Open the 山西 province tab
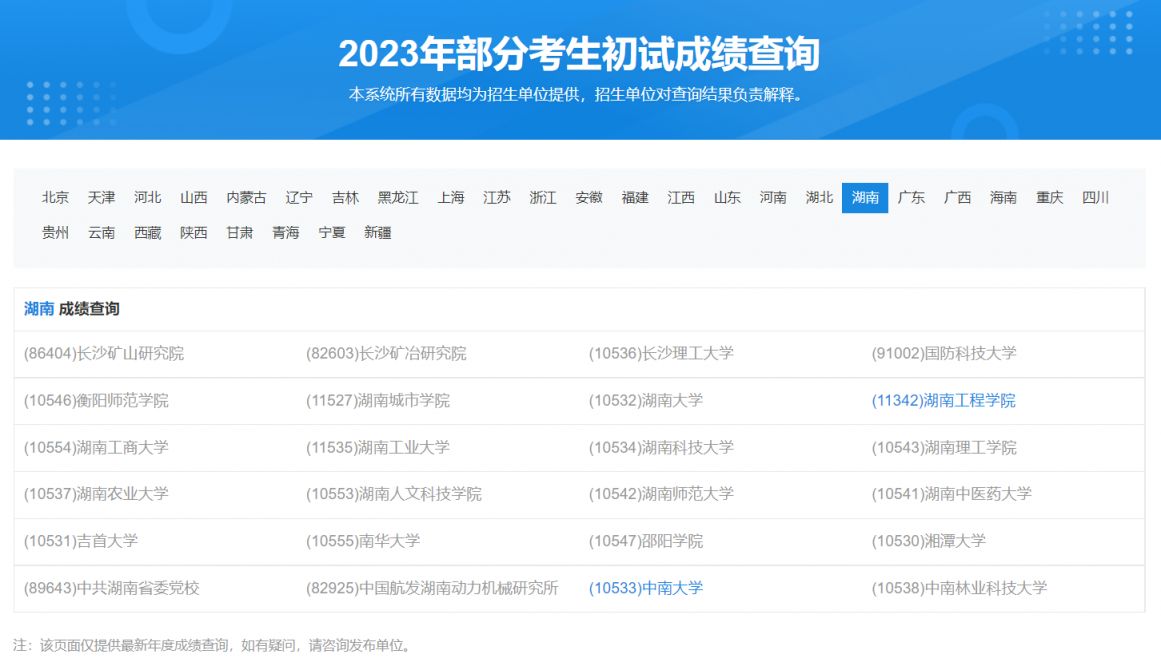 click(194, 198)
